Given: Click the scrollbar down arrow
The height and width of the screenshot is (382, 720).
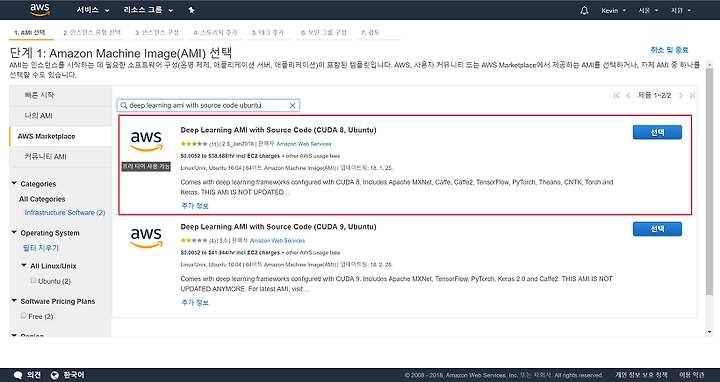Looking at the screenshot, I should coord(709,332).
